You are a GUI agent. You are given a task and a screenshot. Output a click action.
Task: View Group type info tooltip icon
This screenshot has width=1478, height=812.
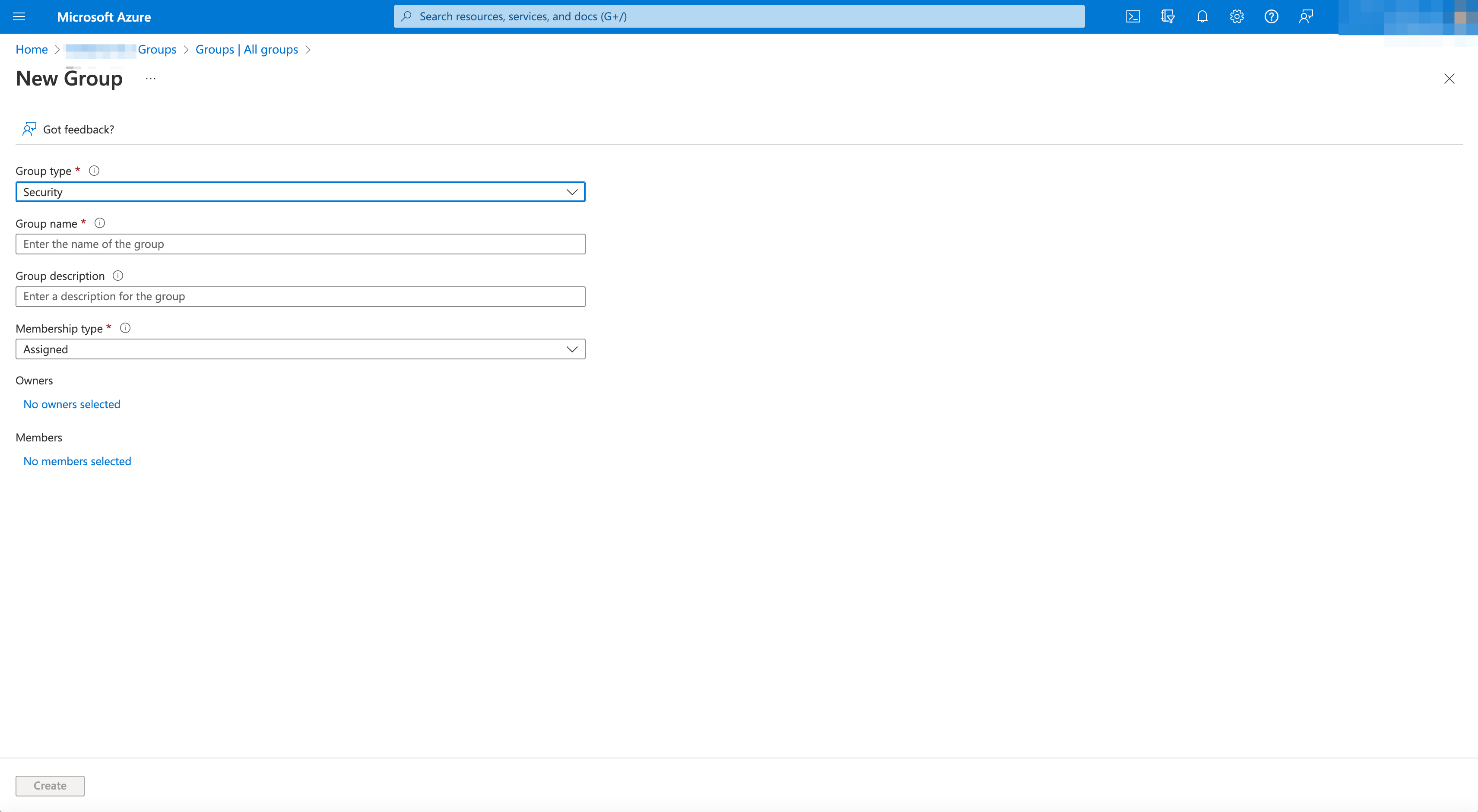coord(94,171)
